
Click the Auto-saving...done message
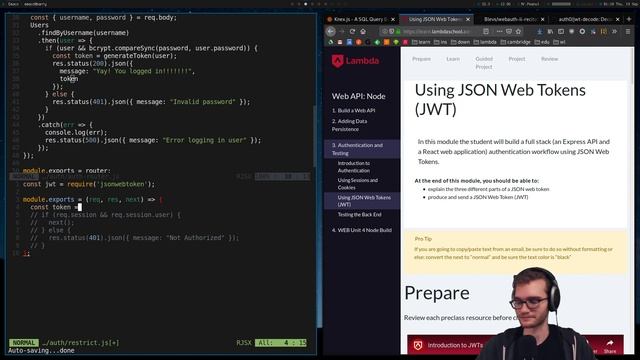coord(41,351)
